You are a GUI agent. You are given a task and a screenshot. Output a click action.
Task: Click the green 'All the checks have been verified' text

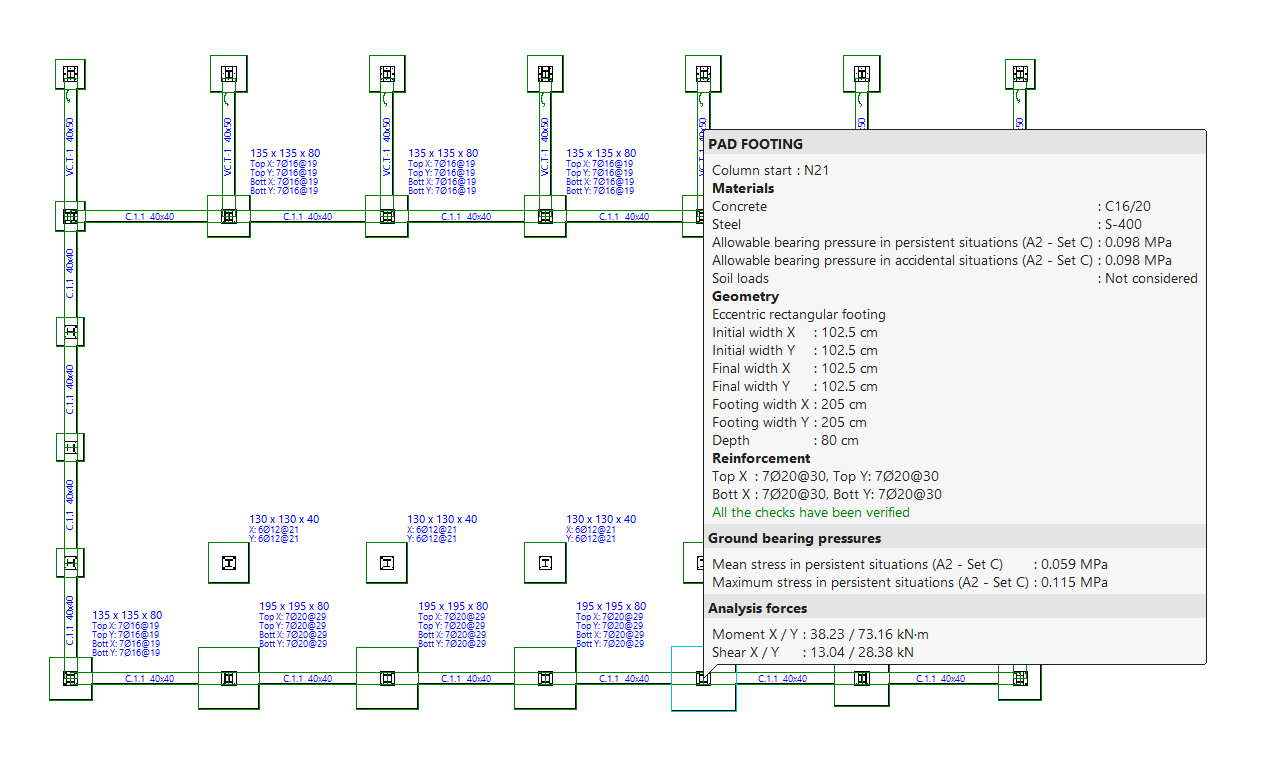(x=810, y=512)
